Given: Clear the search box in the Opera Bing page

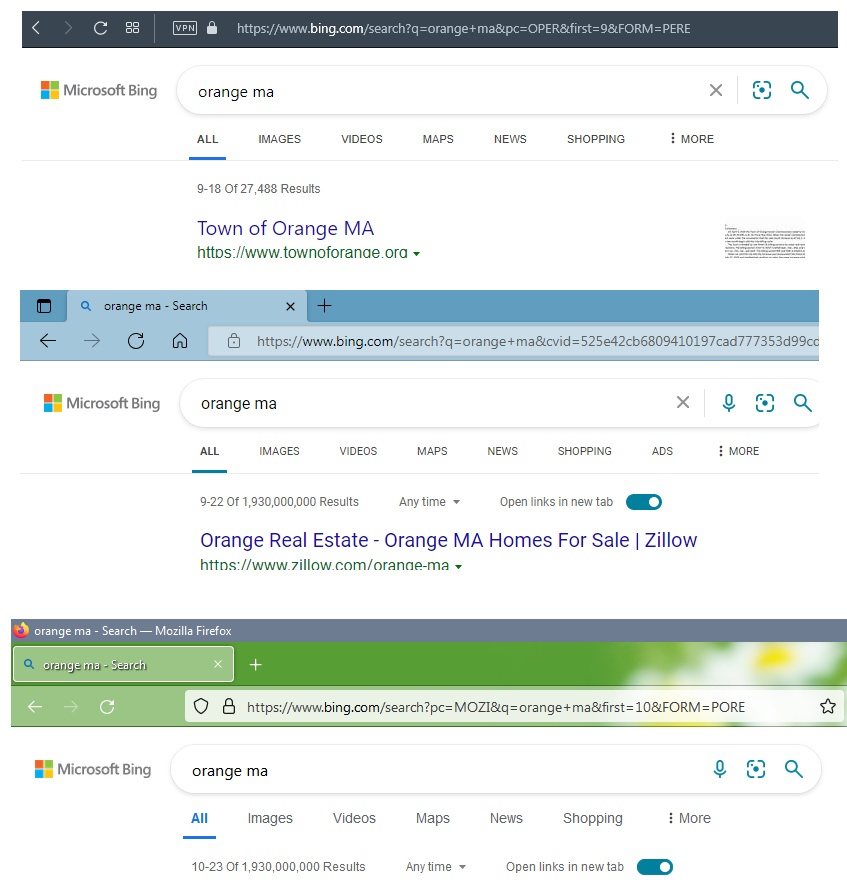Looking at the screenshot, I should pos(716,90).
